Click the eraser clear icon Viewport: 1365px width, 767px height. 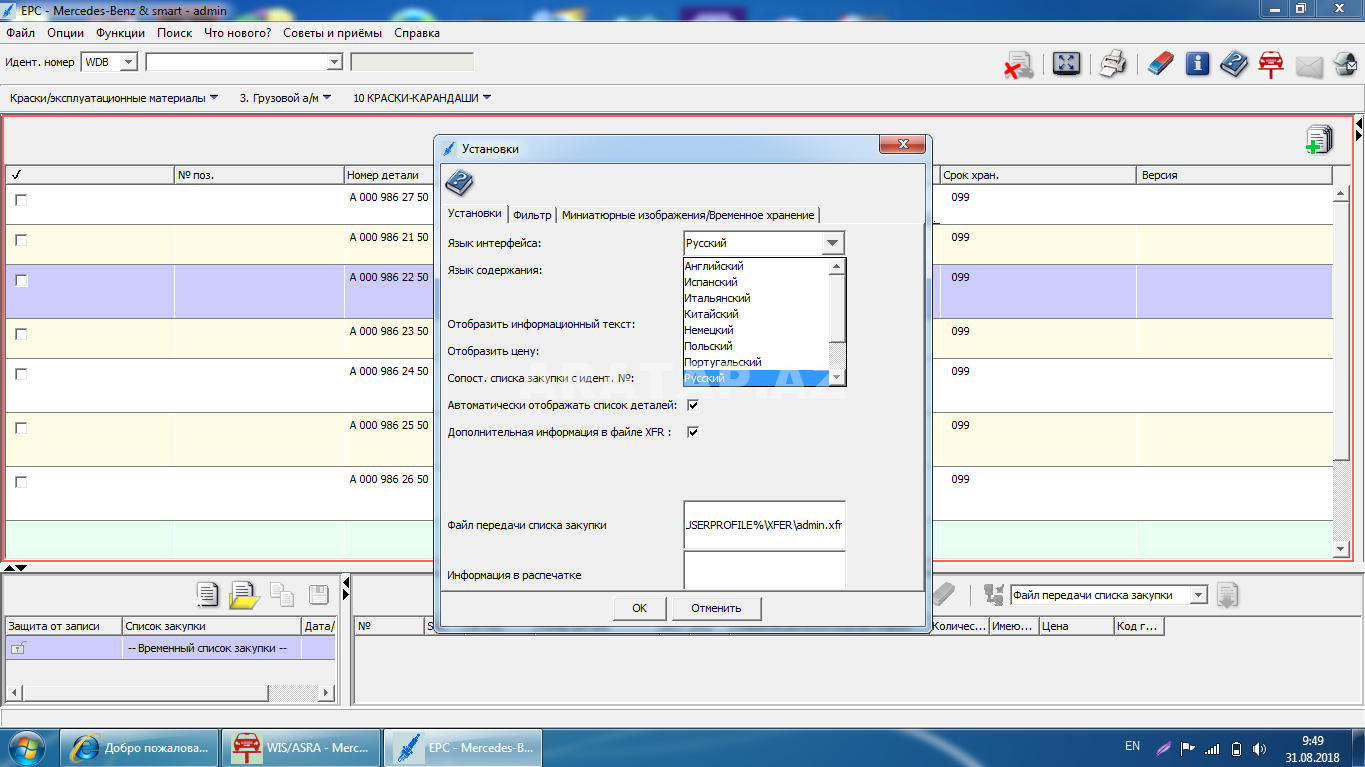pos(1159,65)
